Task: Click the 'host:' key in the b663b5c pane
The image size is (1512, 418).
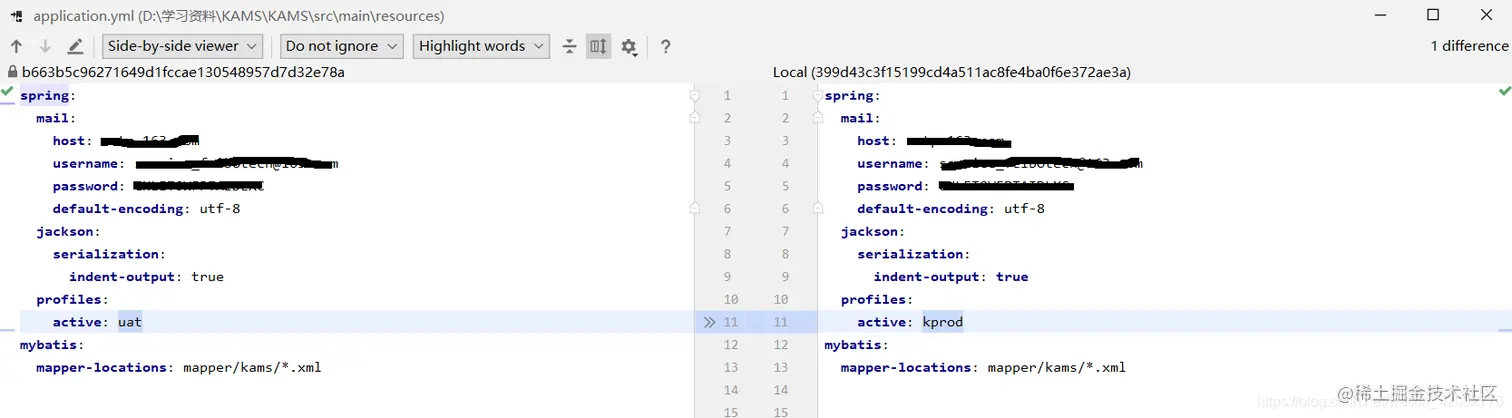Action: [73, 141]
